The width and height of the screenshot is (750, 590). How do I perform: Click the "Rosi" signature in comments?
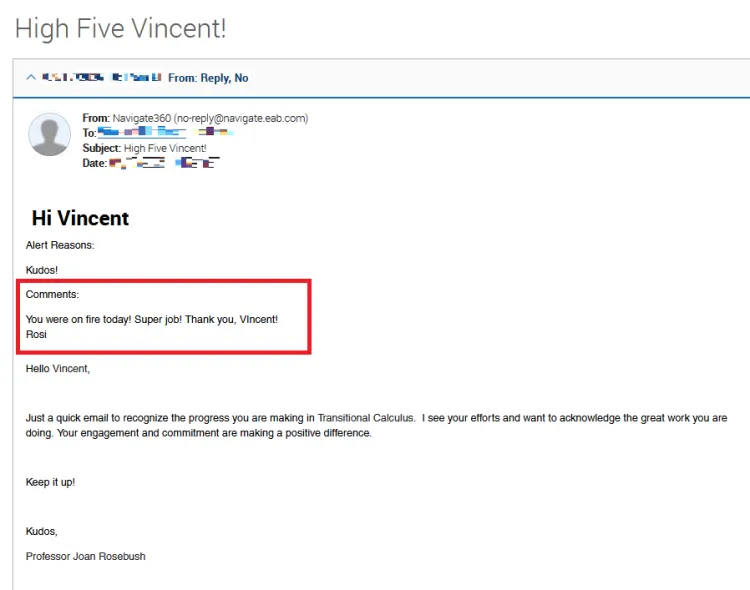point(36,334)
